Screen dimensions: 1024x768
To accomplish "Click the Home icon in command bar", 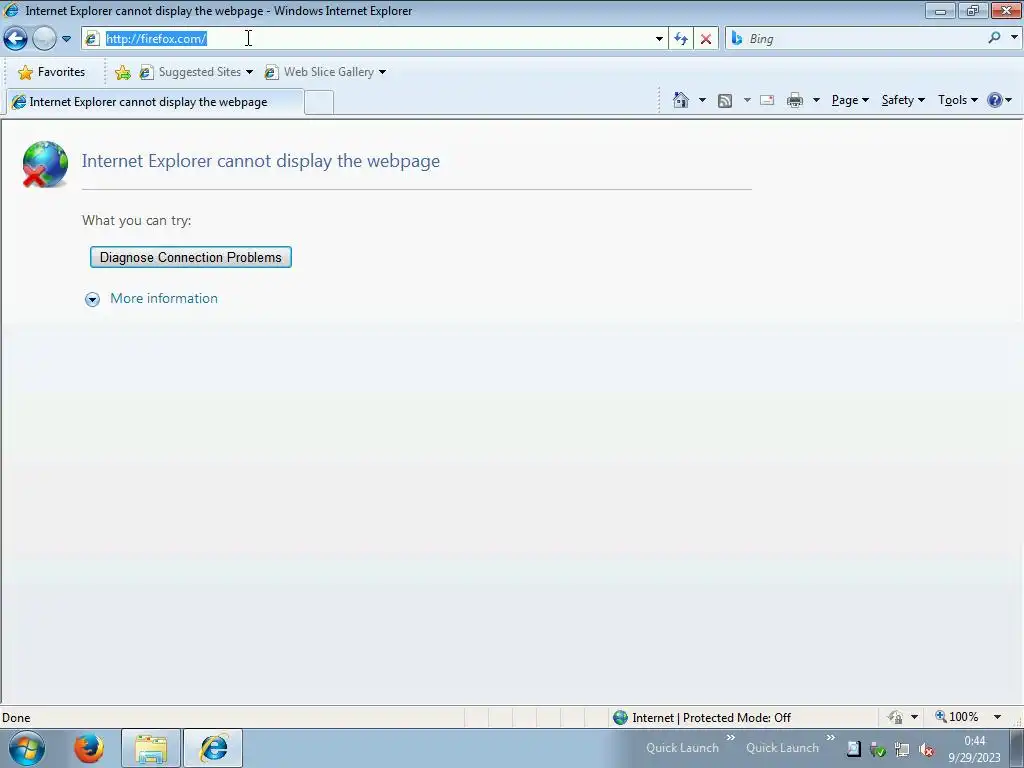I will [680, 100].
